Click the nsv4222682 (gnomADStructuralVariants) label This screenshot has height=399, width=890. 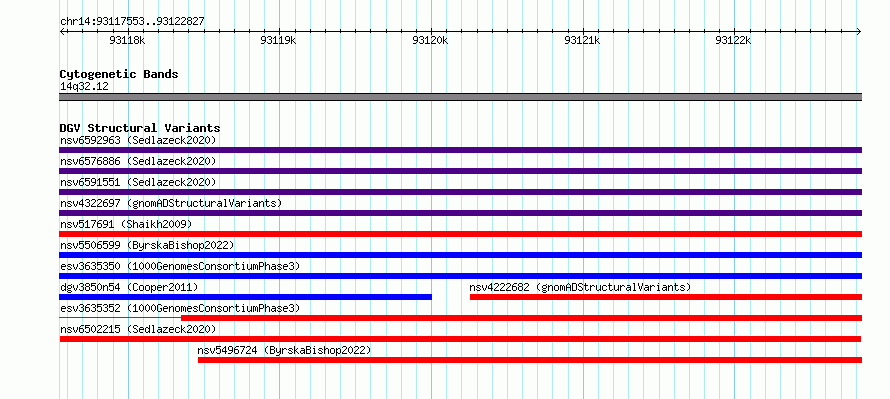(580, 287)
